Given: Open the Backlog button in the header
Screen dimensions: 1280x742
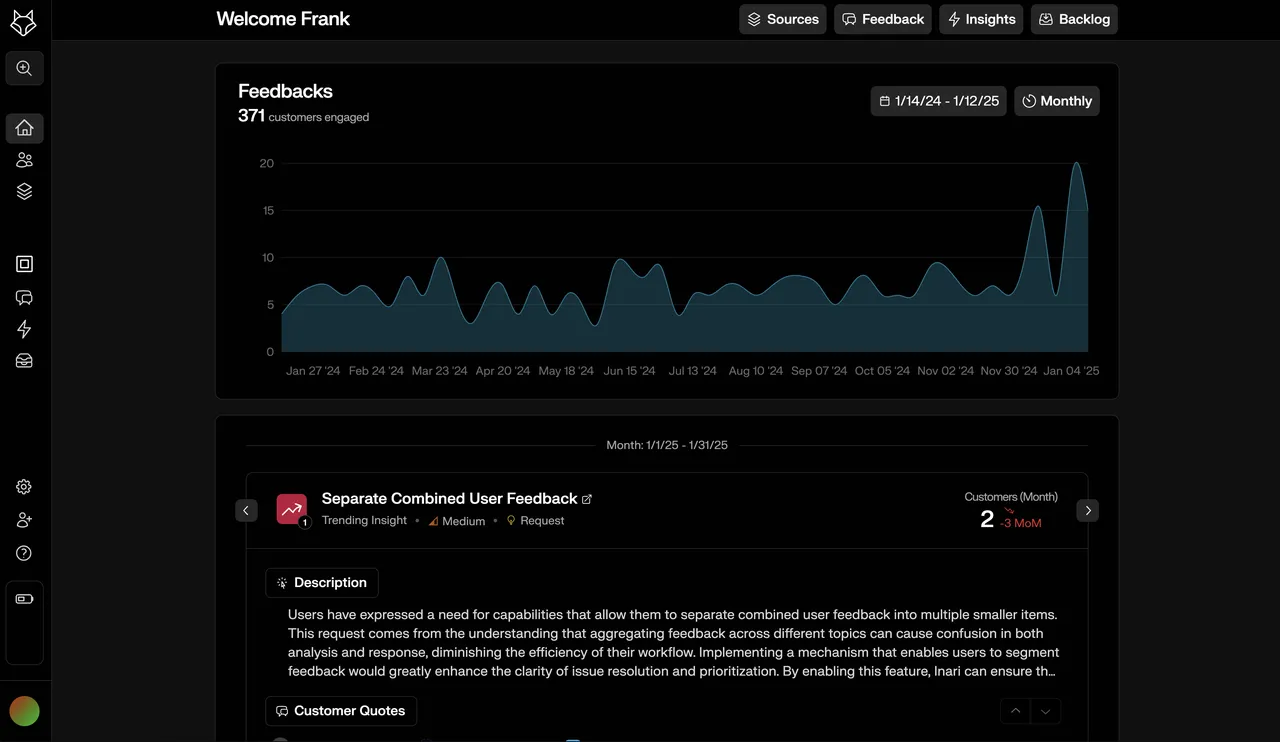Looking at the screenshot, I should 1074,19.
